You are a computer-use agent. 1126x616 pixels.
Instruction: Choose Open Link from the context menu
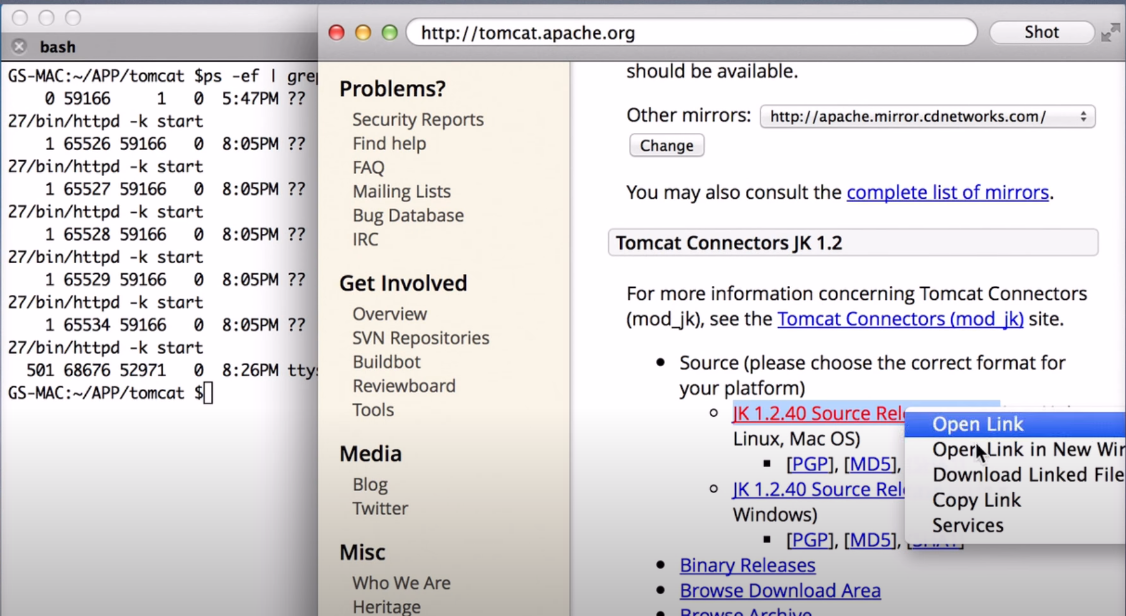1015,424
